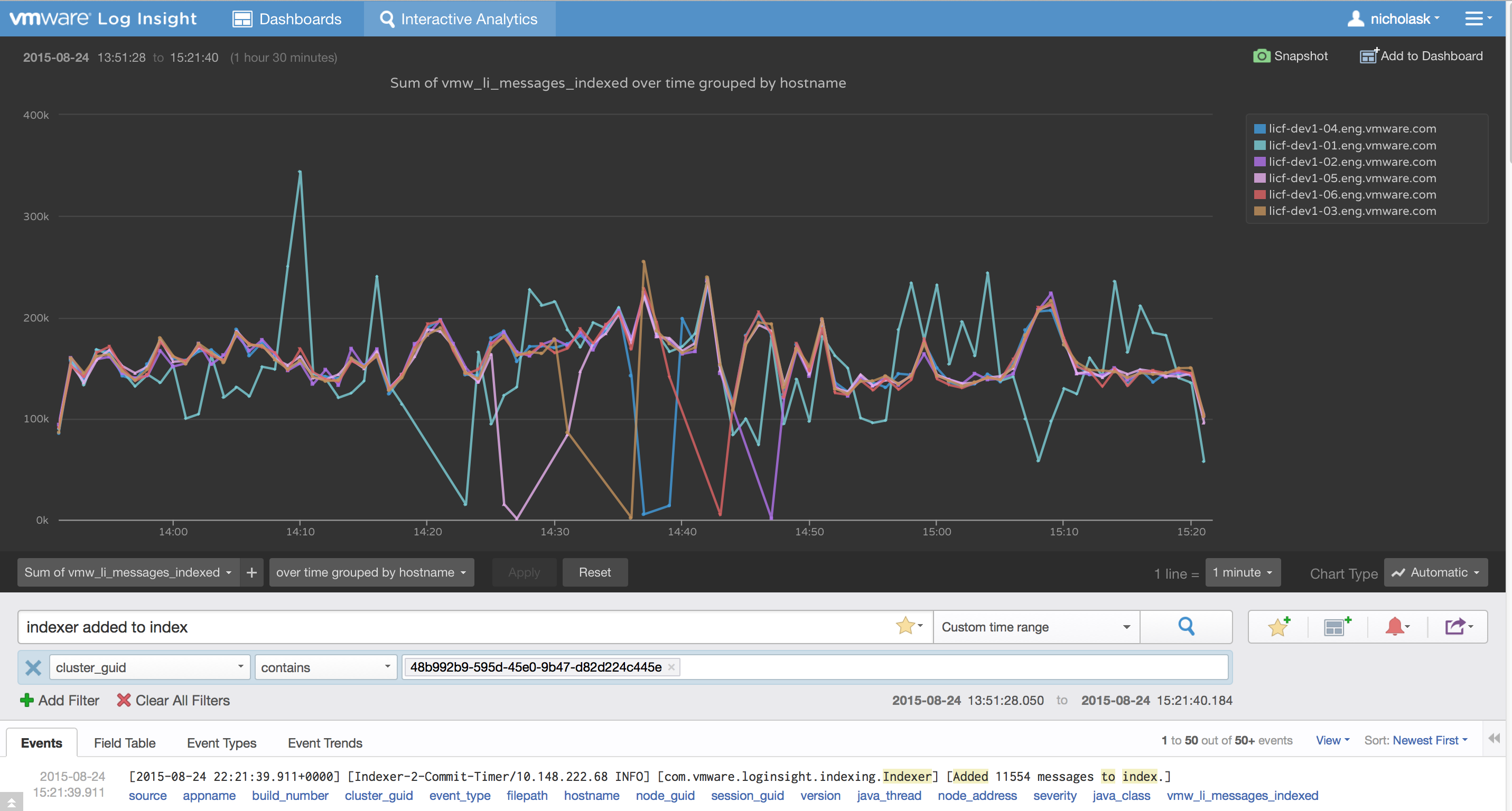Viewport: 1512px width, 811px height.
Task: Open the Interactive Analytics tab
Action: click(x=459, y=19)
